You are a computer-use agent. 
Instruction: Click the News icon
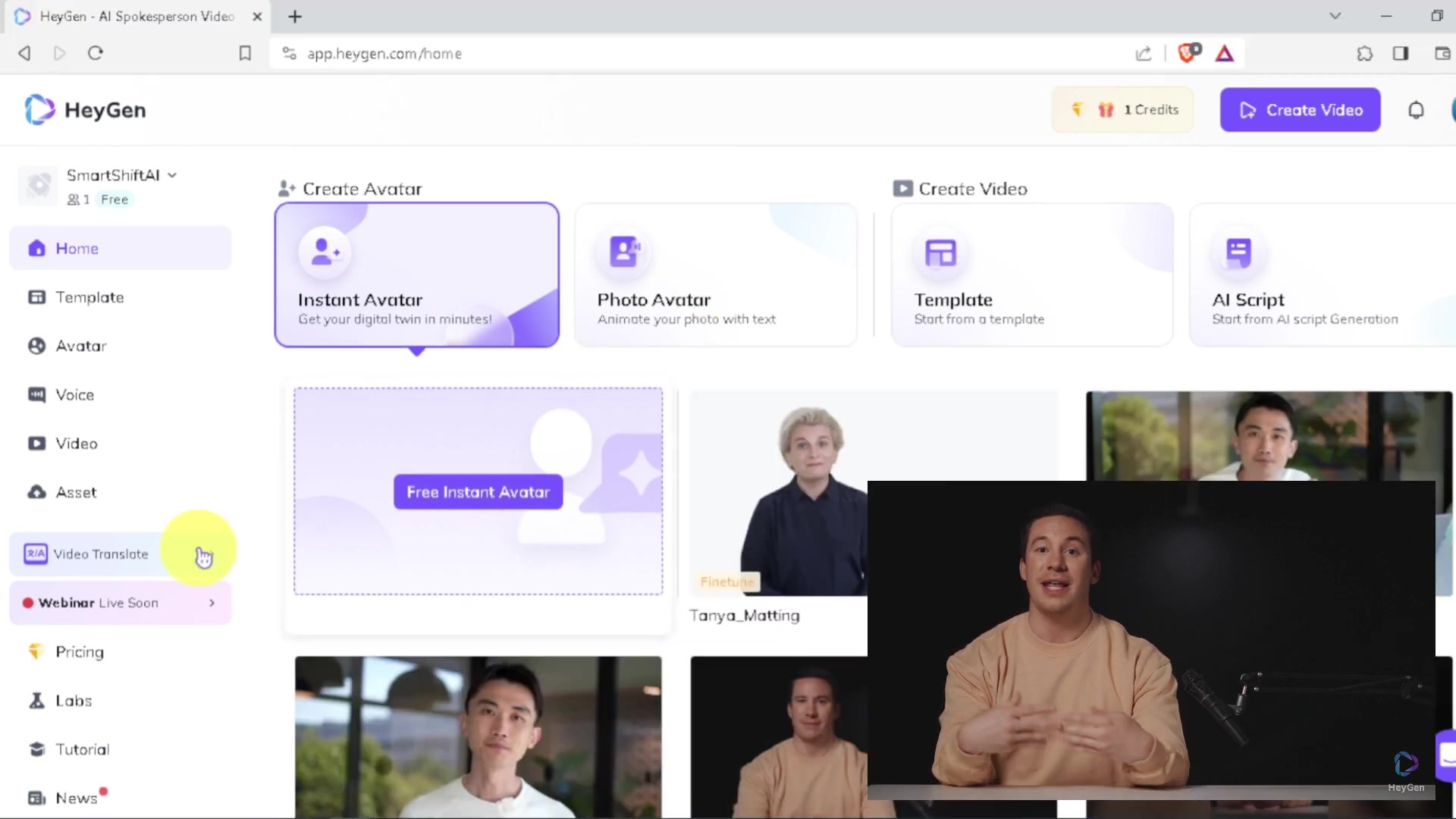pos(36,798)
